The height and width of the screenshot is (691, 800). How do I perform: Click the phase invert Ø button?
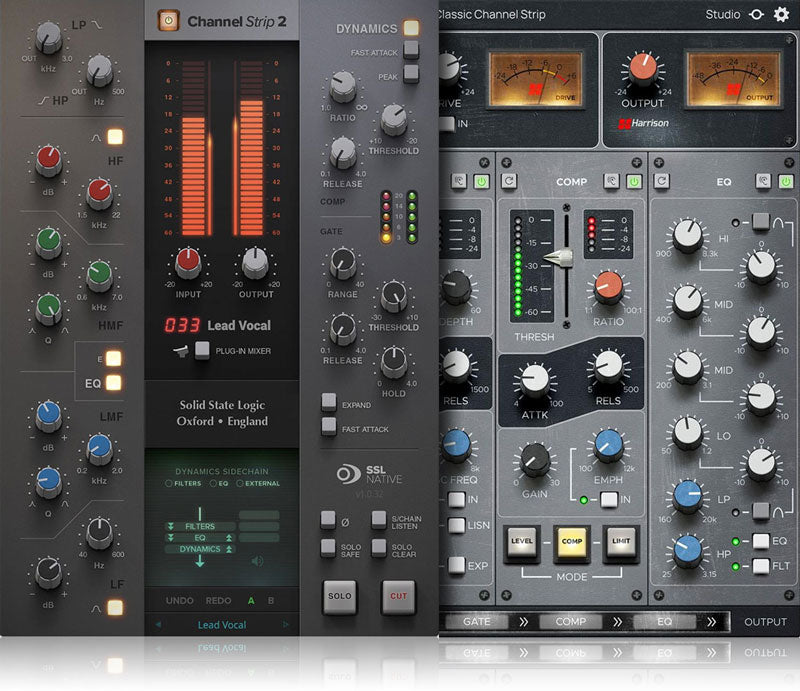point(328,520)
